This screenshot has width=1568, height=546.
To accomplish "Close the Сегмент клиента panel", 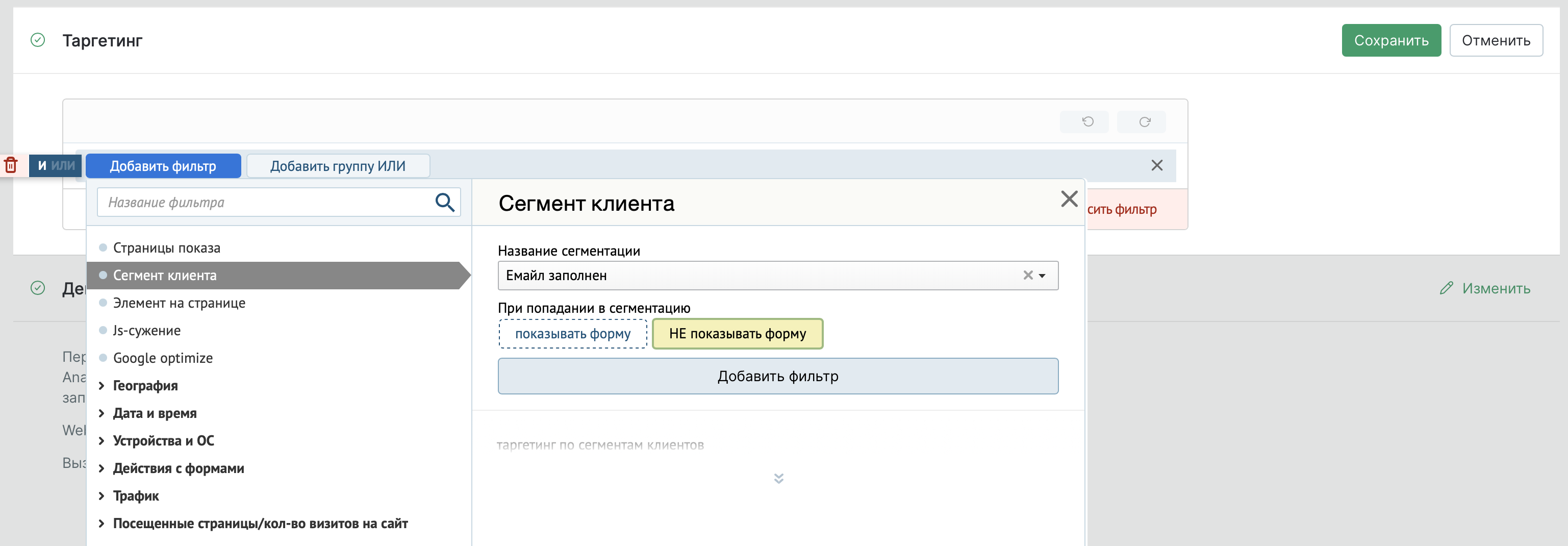I will coord(1069,199).
